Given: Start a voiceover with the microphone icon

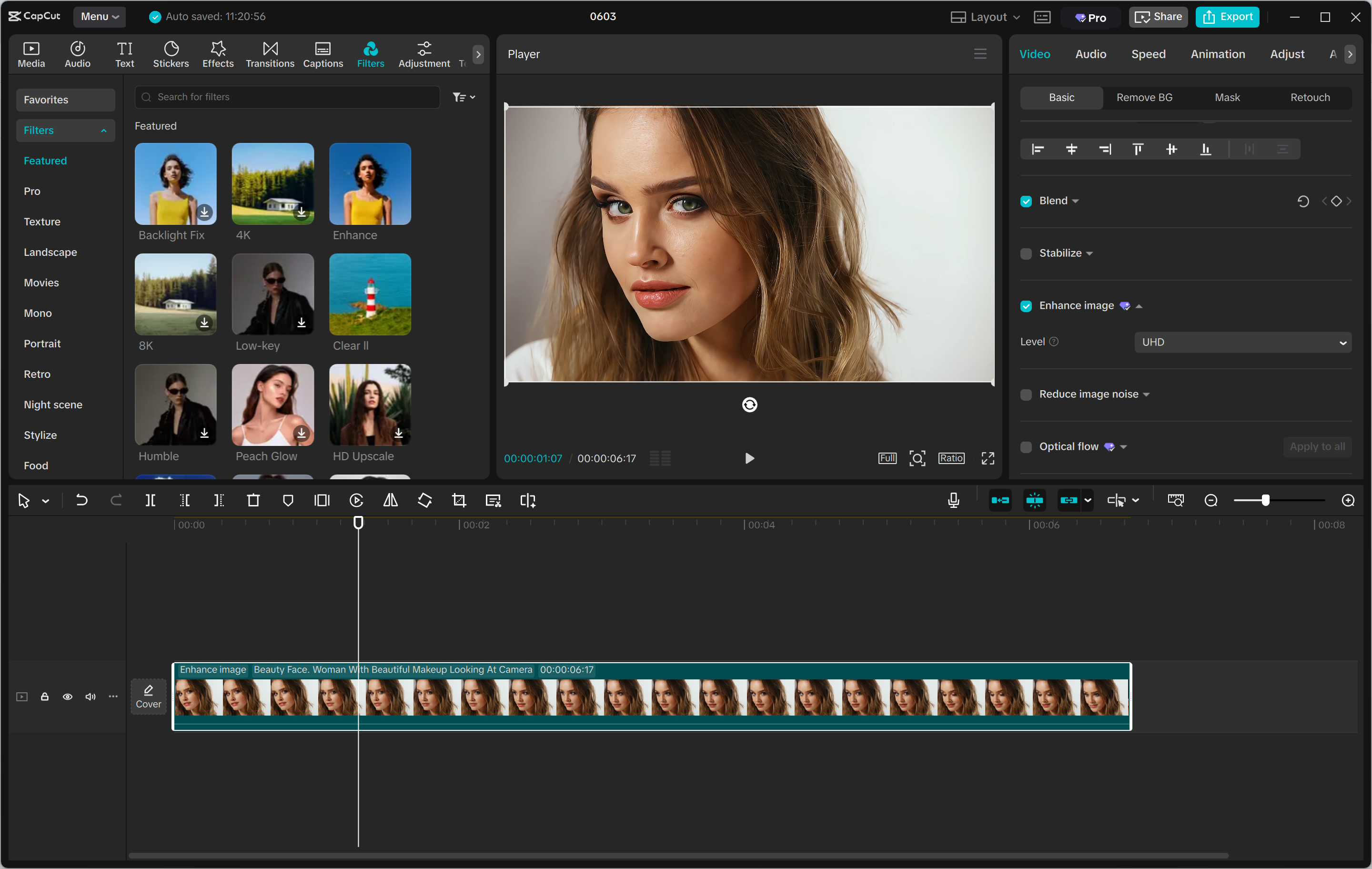Looking at the screenshot, I should 952,500.
